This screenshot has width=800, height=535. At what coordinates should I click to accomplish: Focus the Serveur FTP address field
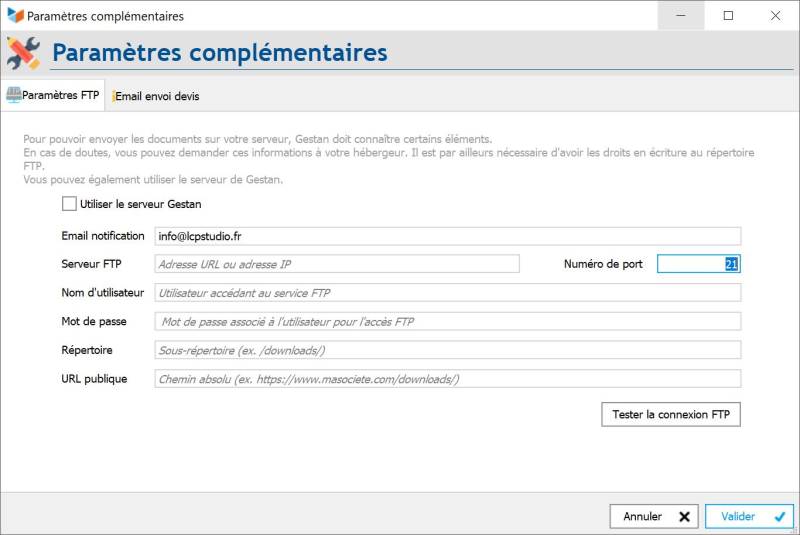337,264
